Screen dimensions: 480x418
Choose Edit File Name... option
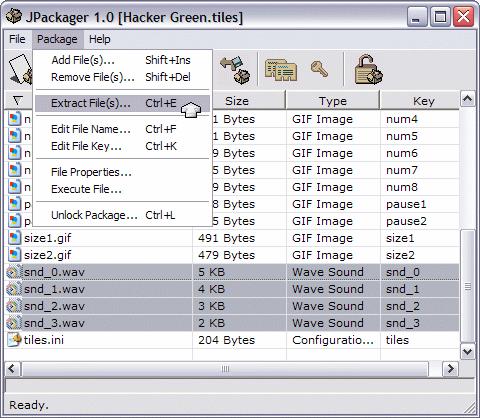[x=122, y=129]
